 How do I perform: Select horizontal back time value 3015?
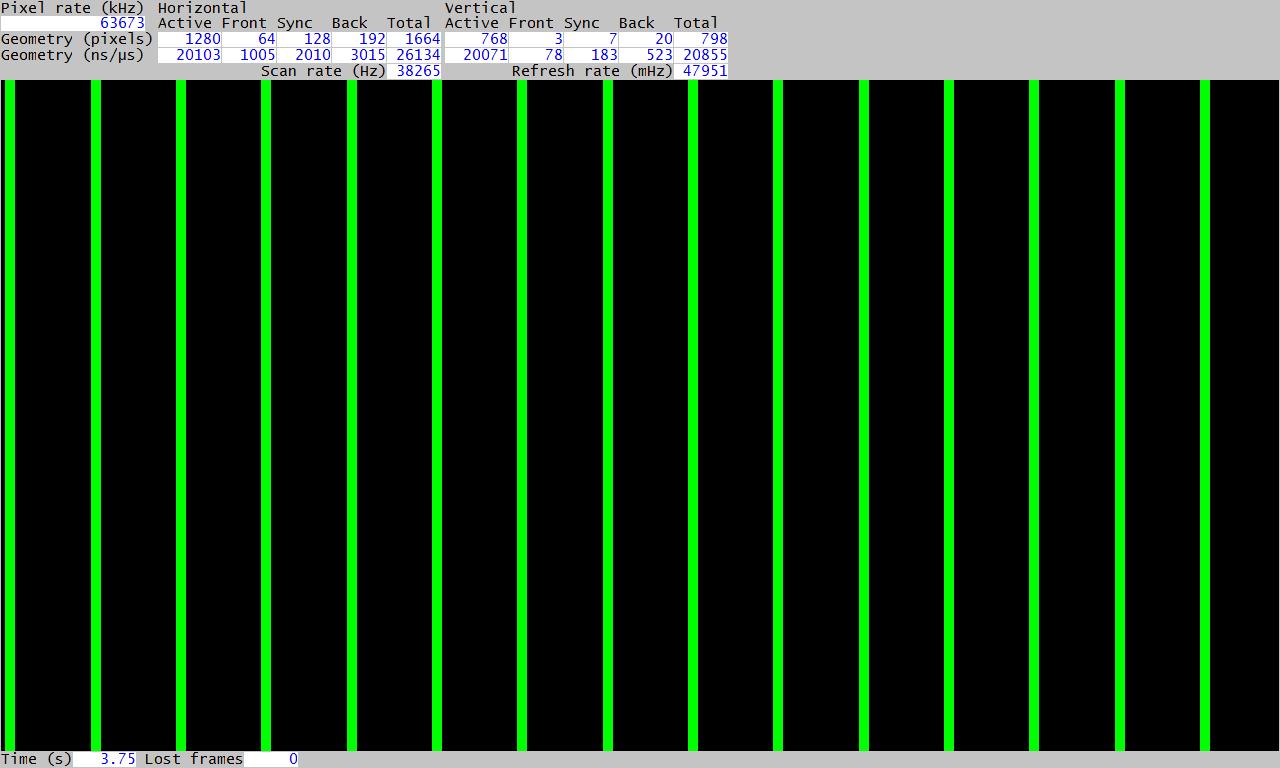(x=359, y=55)
